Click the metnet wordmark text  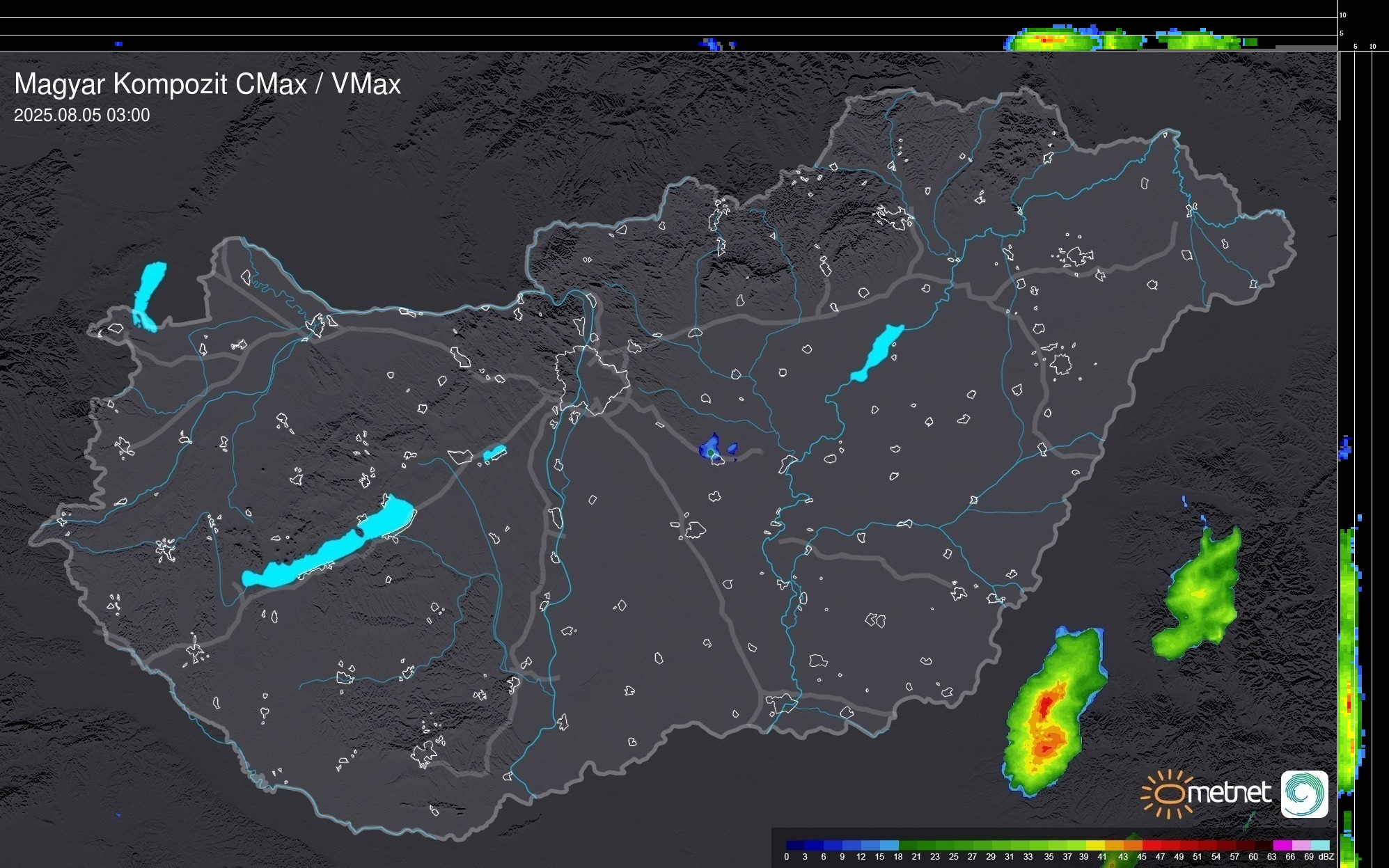point(1231,793)
